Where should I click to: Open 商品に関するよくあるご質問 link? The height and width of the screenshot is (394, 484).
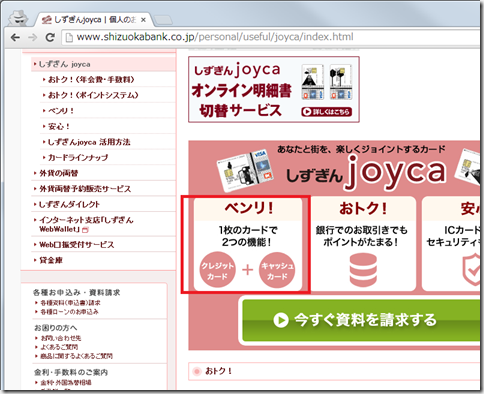[x=76, y=356]
